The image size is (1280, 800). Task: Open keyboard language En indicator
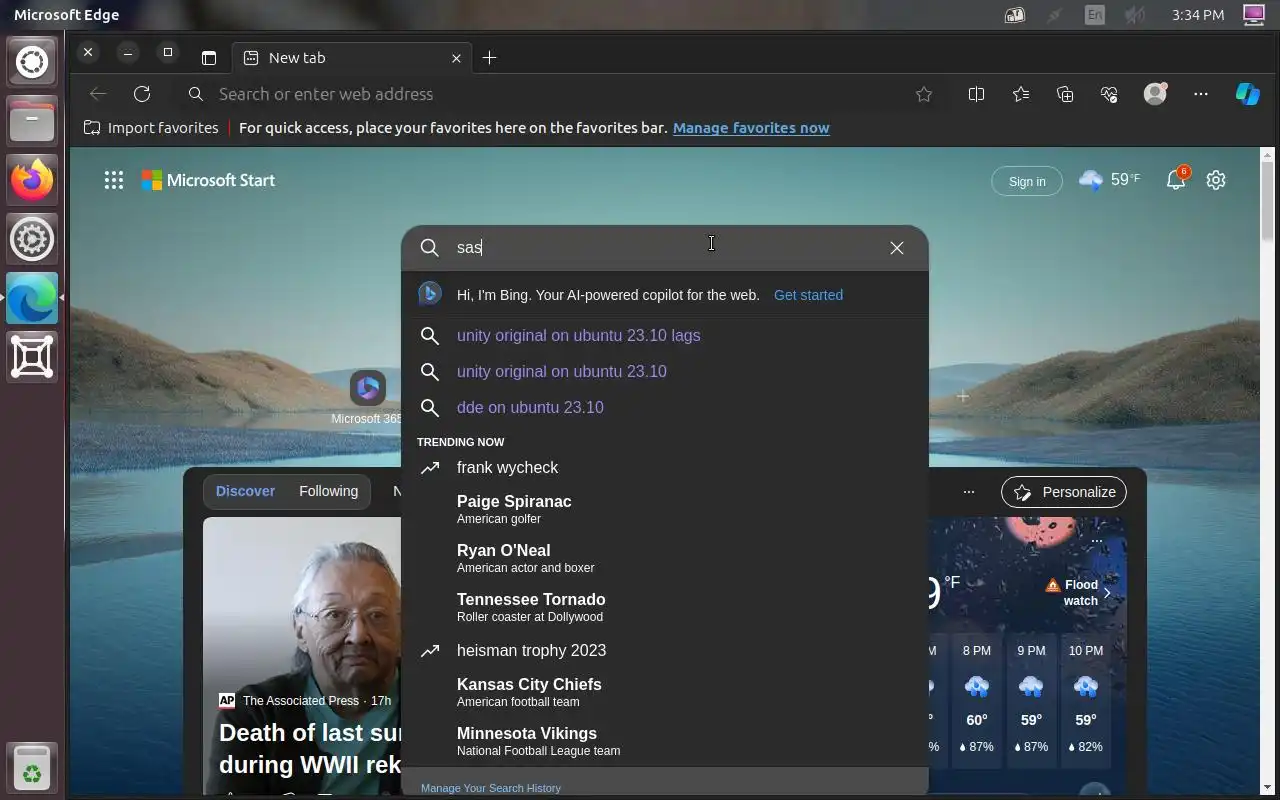pos(1095,15)
